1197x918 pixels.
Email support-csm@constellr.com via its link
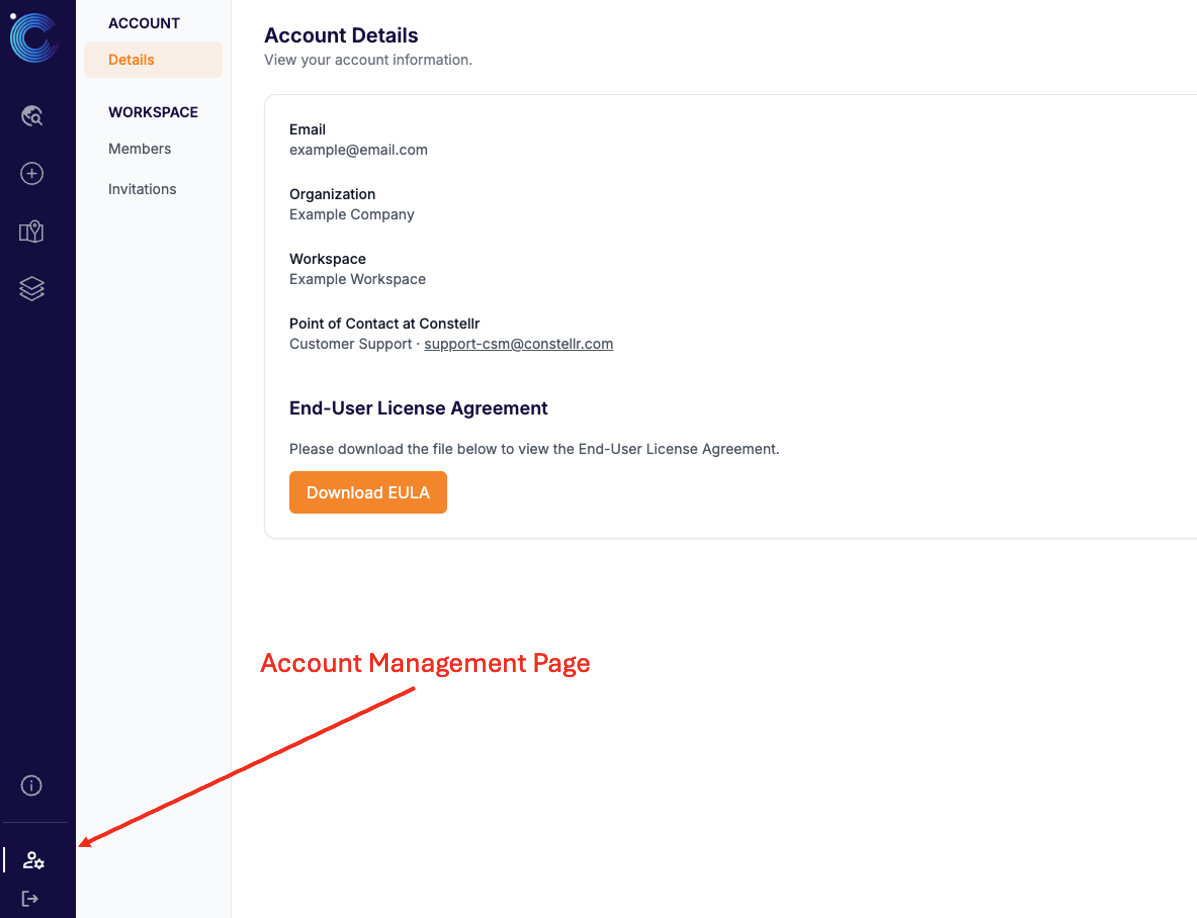click(x=518, y=343)
